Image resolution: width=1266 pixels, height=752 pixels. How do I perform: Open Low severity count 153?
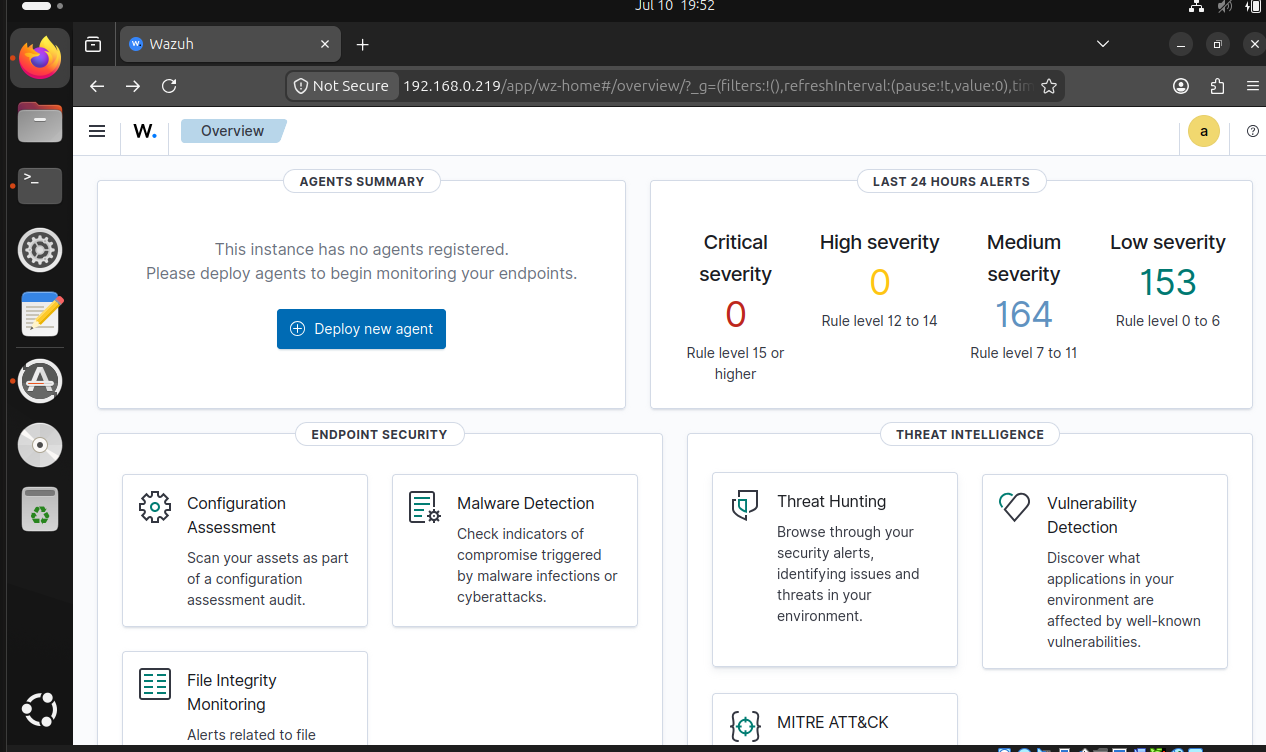click(1168, 283)
